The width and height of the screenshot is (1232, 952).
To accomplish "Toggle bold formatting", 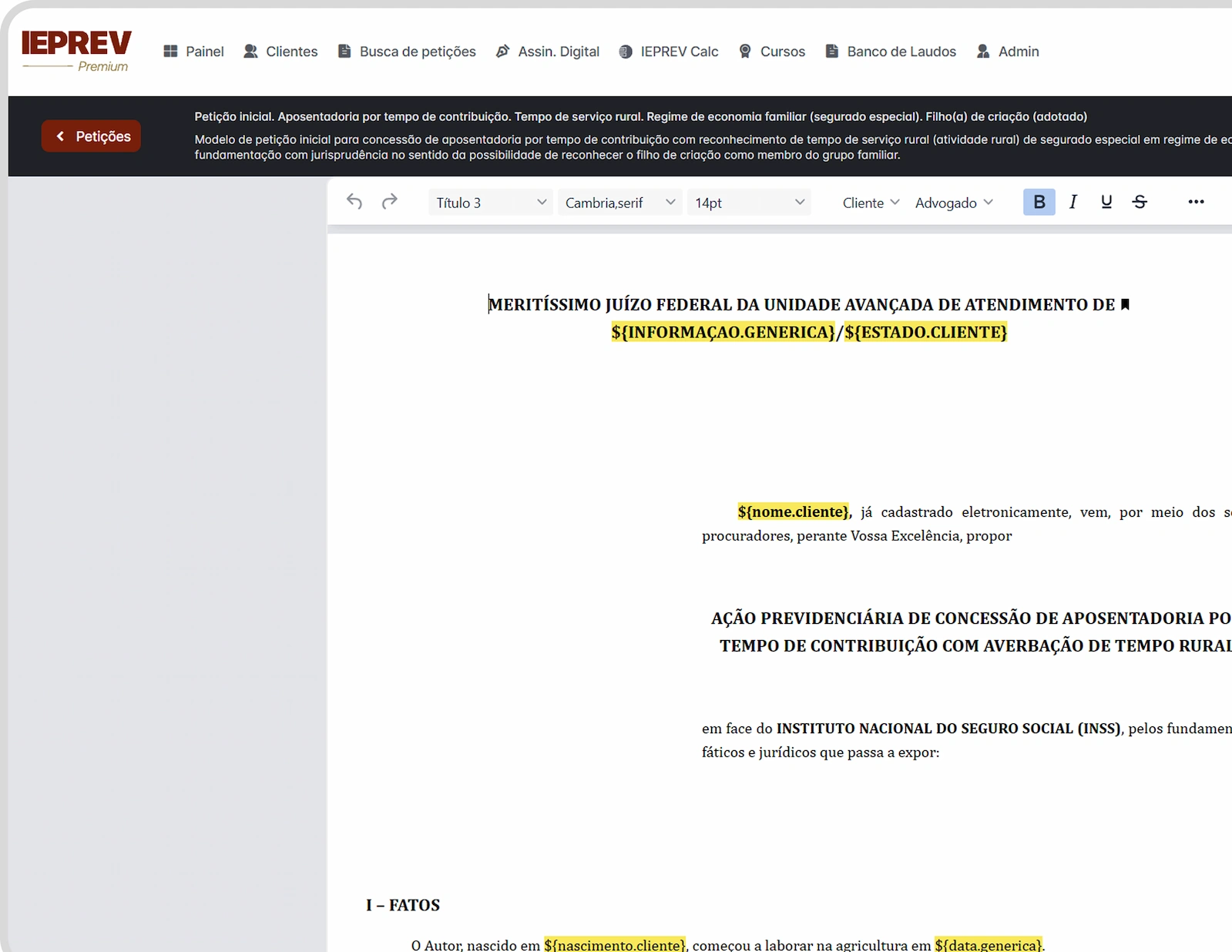I will coord(1039,202).
